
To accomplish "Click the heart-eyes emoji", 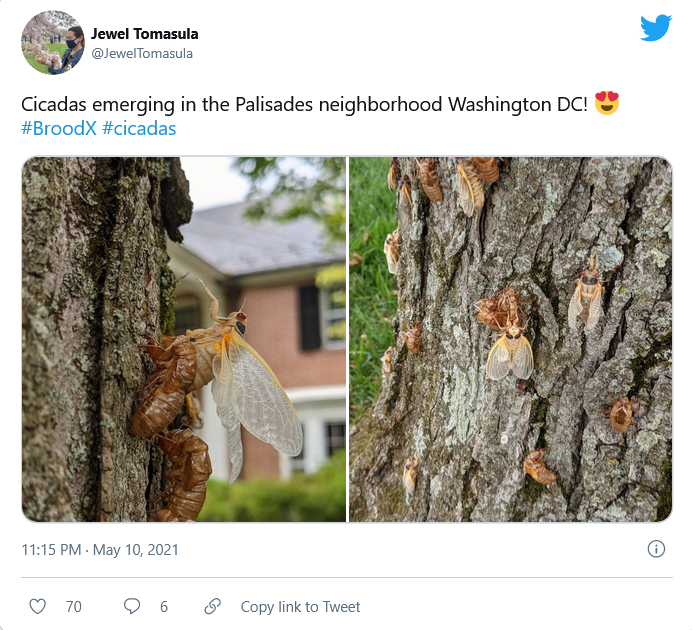I will [x=607, y=103].
